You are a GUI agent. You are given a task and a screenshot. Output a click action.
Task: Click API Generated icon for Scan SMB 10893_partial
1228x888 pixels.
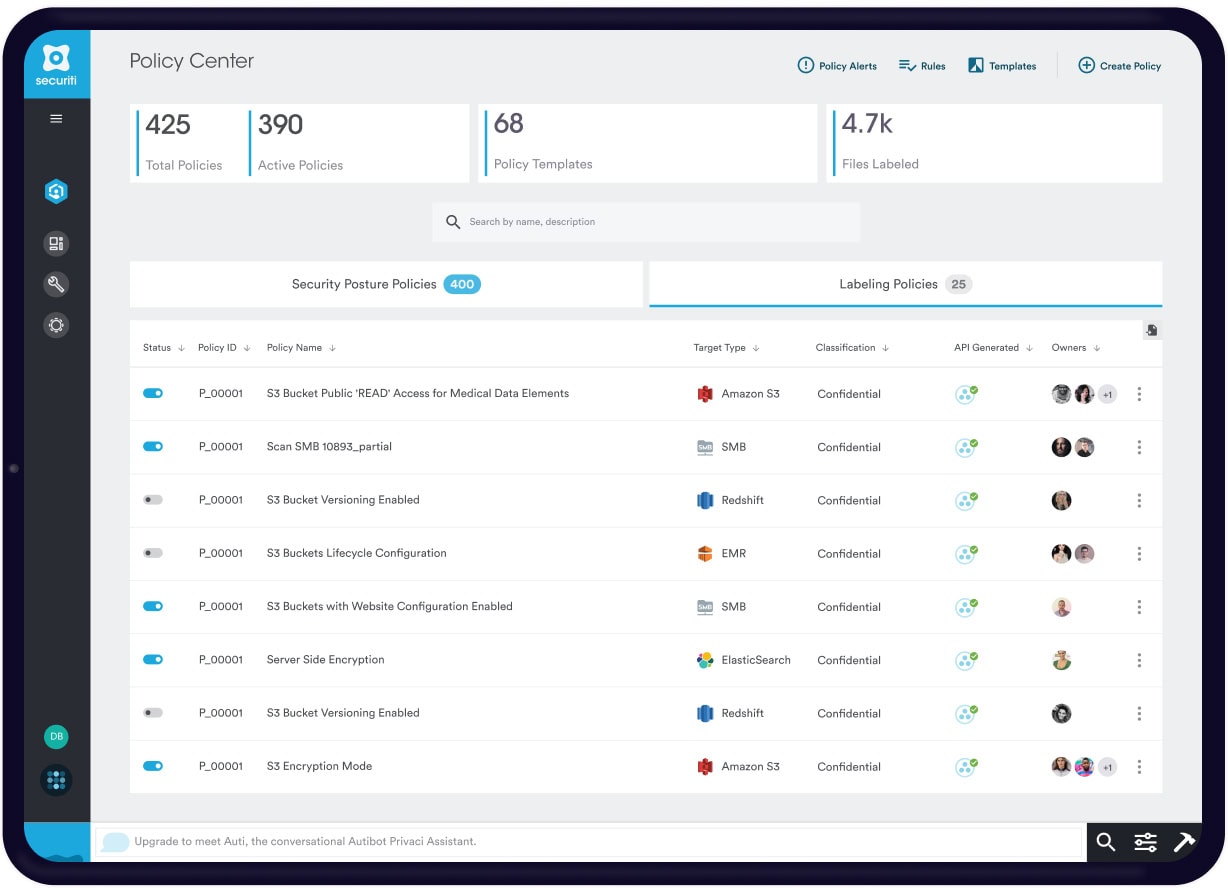point(966,447)
